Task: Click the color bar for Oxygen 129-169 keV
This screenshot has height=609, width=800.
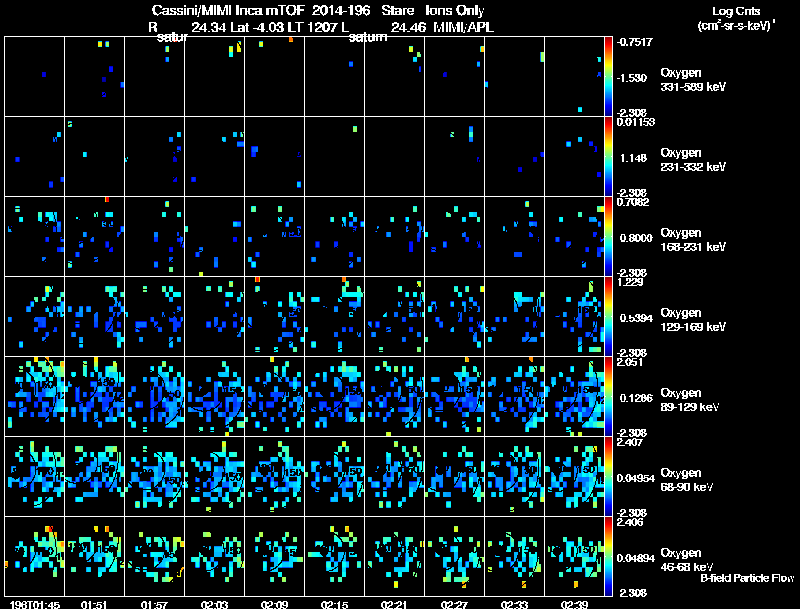Action: pos(609,317)
